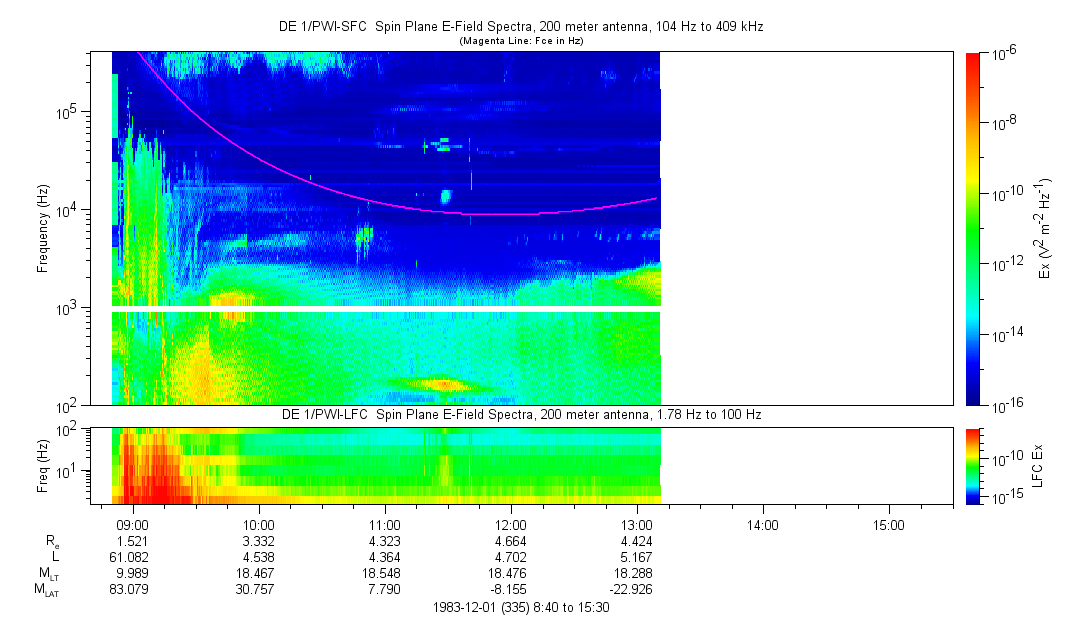Viewport: 1083px width, 620px height.
Task: Click the MLAT value -22.926
Action: 631,589
